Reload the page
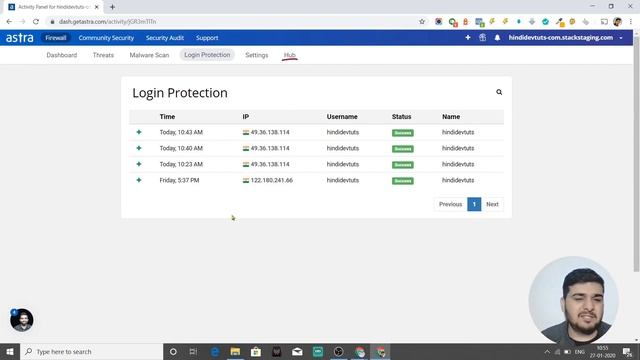Image resolution: width=640 pixels, height=360 pixels. pos(36,22)
